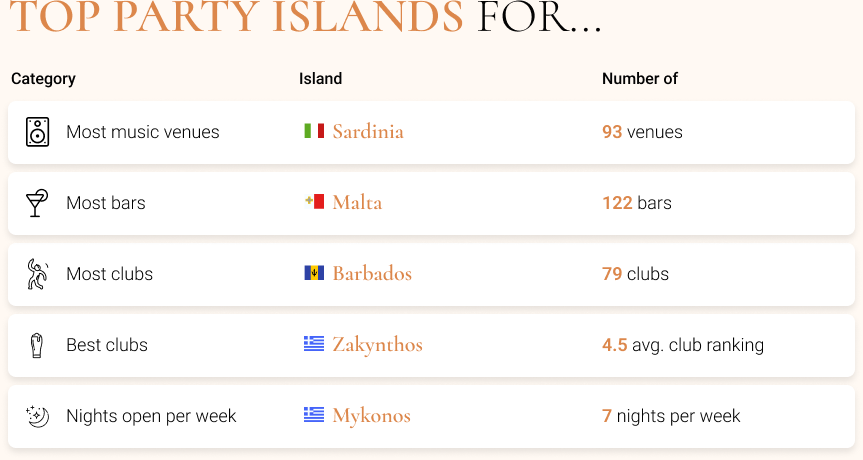Visit the Mykonos link
The image size is (863, 460).
[371, 415]
